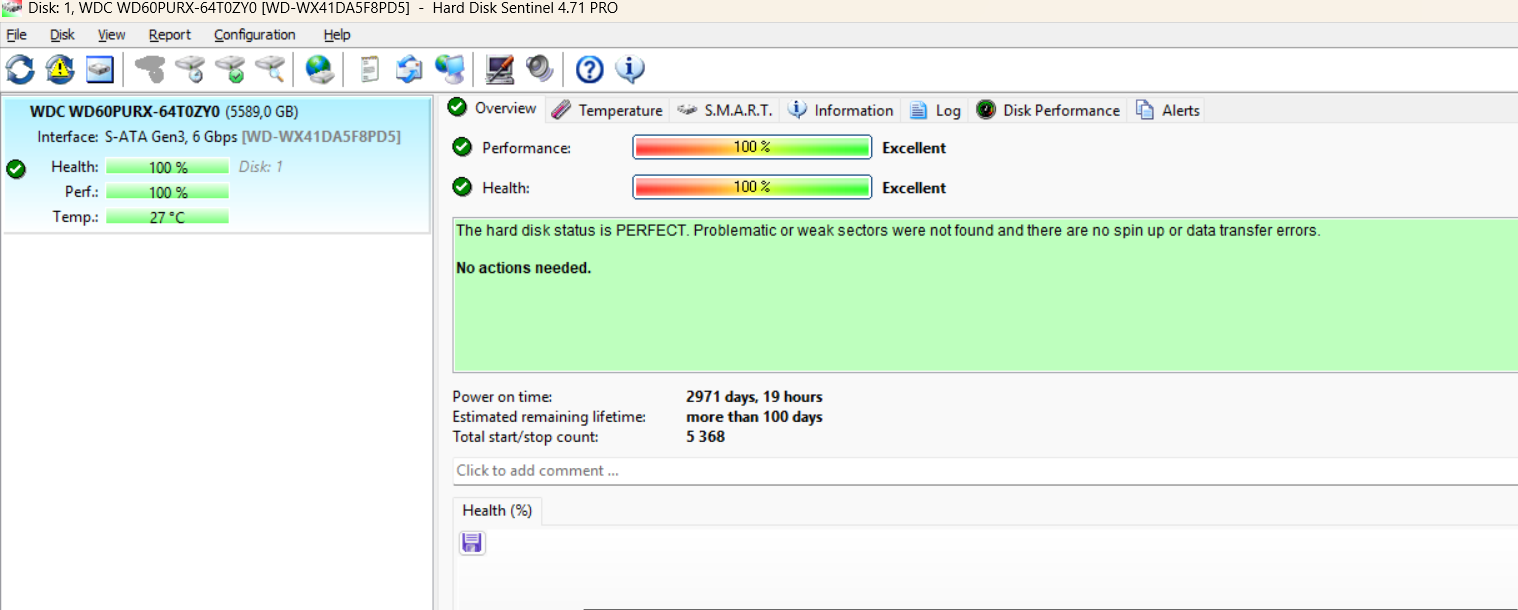This screenshot has height=610, width=1518.
Task: Click the 'Click to add comment' field
Action: click(x=985, y=470)
